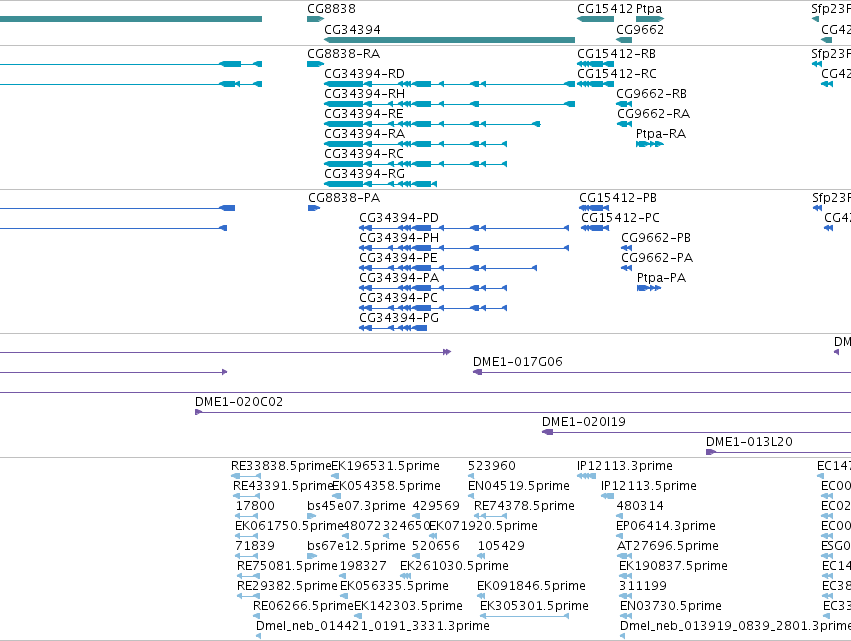
Task: Select transcript CG34394-RH label
Action: (364, 93)
